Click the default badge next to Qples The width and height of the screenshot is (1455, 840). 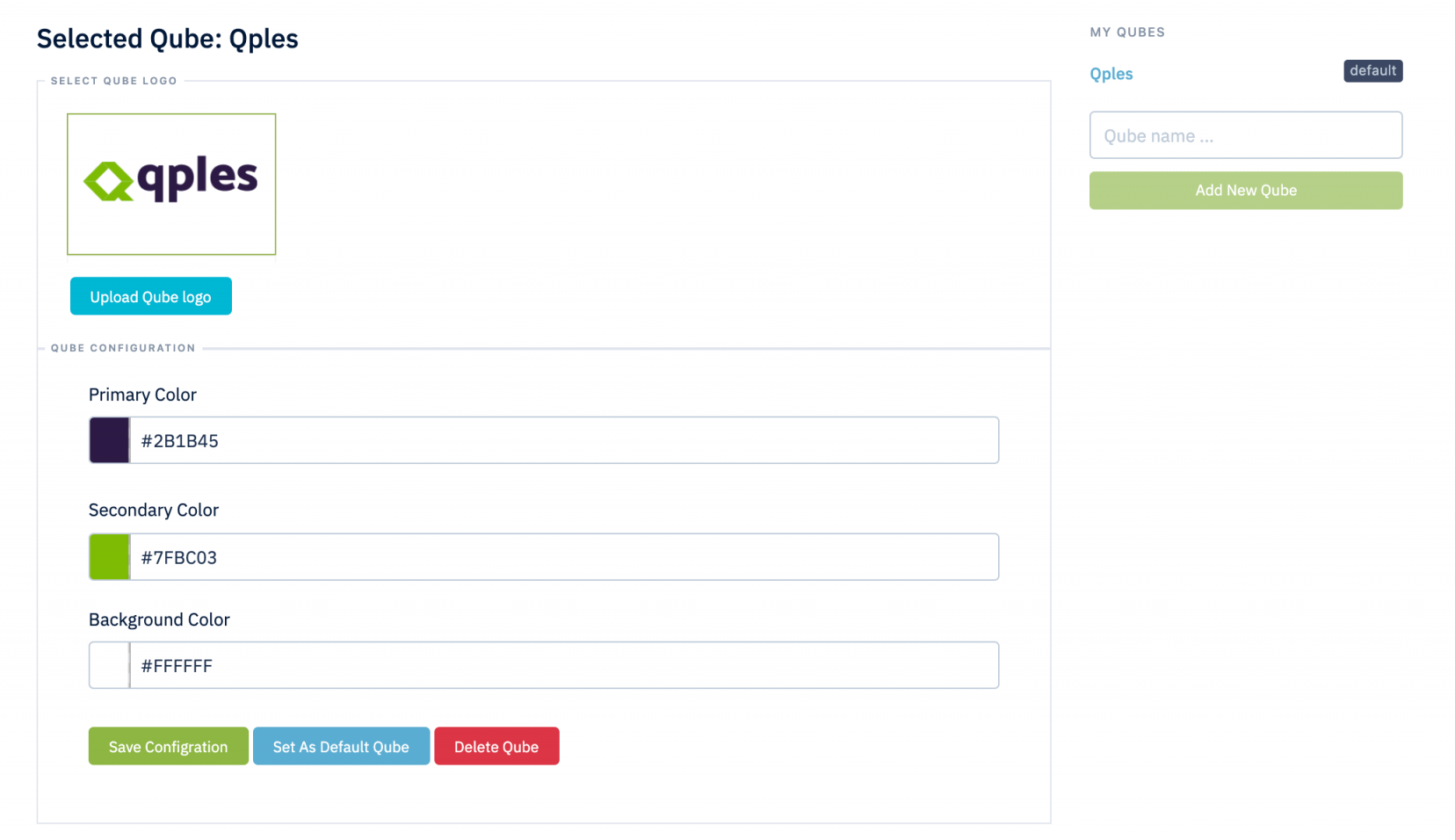click(1372, 71)
